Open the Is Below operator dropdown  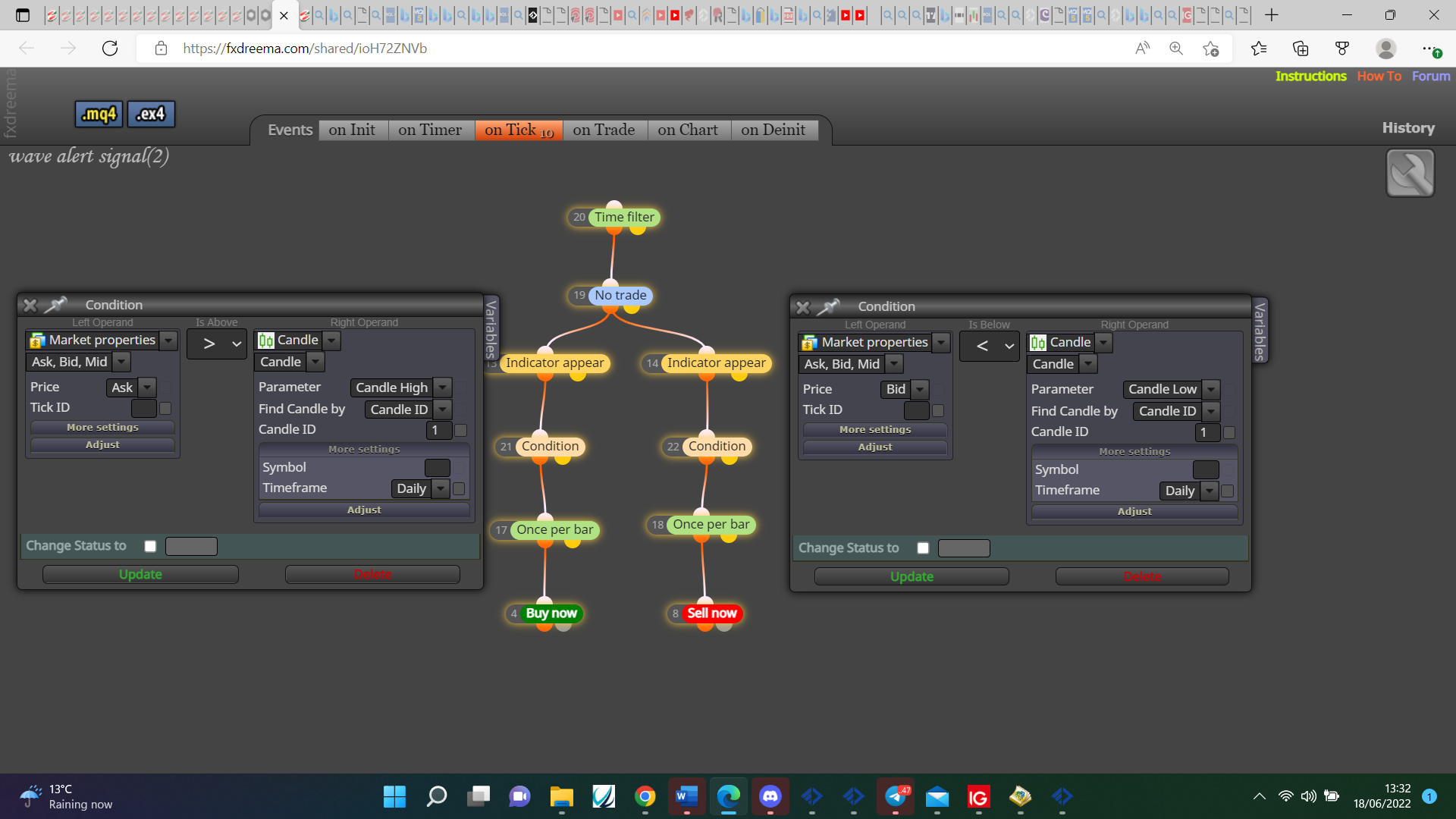click(990, 347)
